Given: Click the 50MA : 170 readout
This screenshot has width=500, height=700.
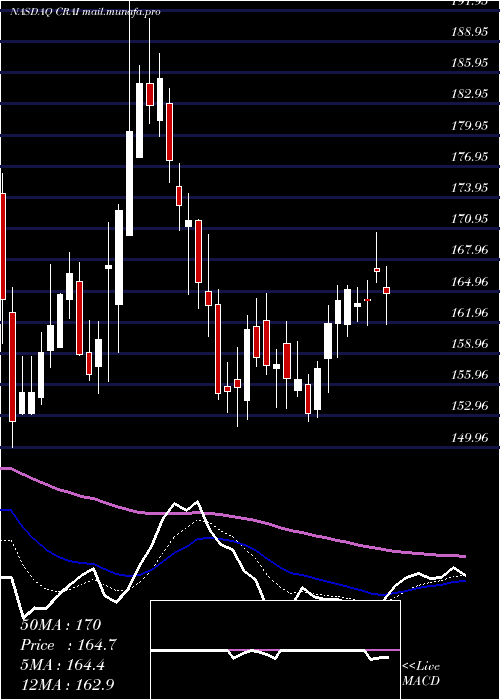Looking at the screenshot, I should 61,625.
